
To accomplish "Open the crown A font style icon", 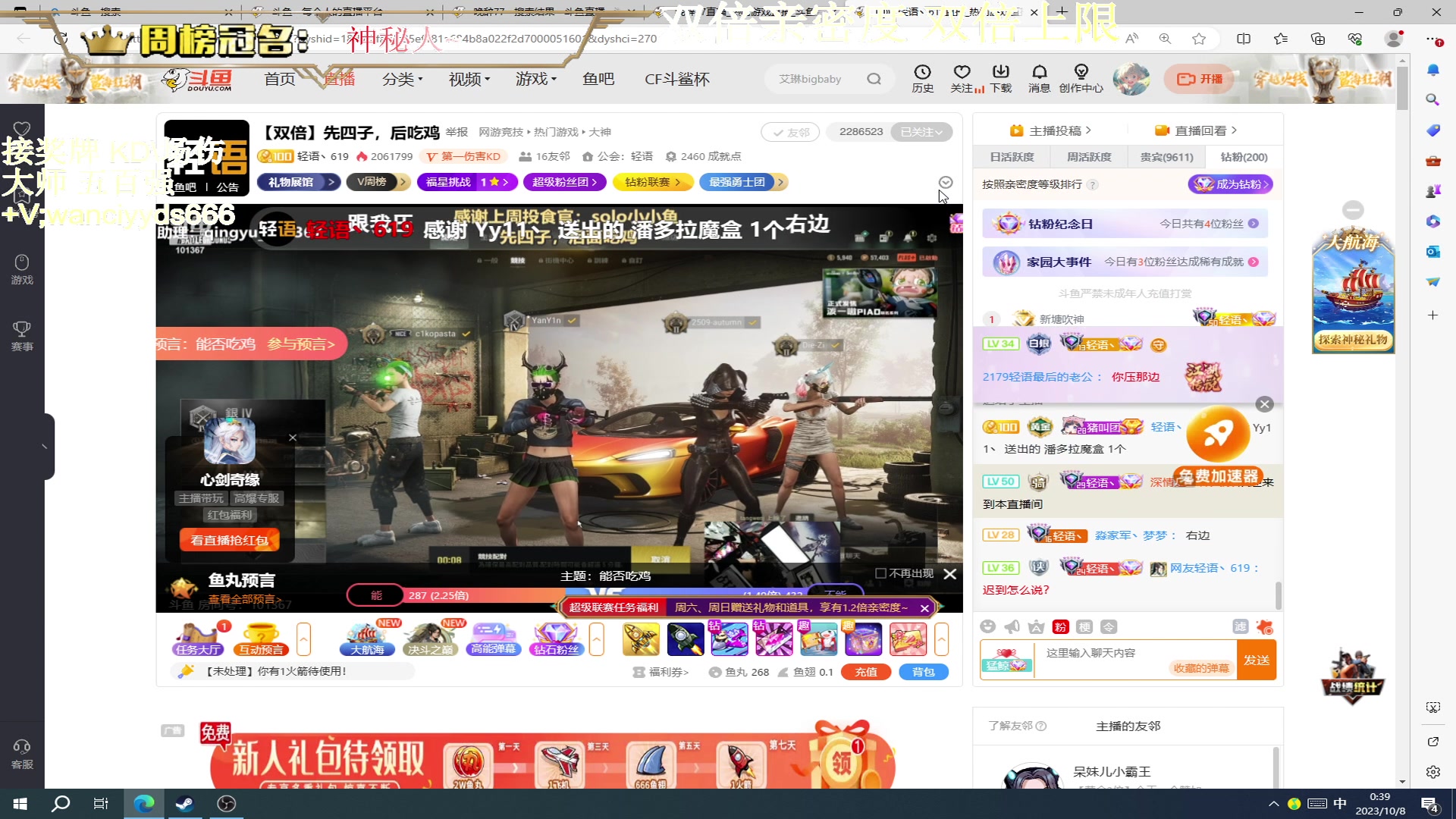I will pyautogui.click(x=1036, y=626).
